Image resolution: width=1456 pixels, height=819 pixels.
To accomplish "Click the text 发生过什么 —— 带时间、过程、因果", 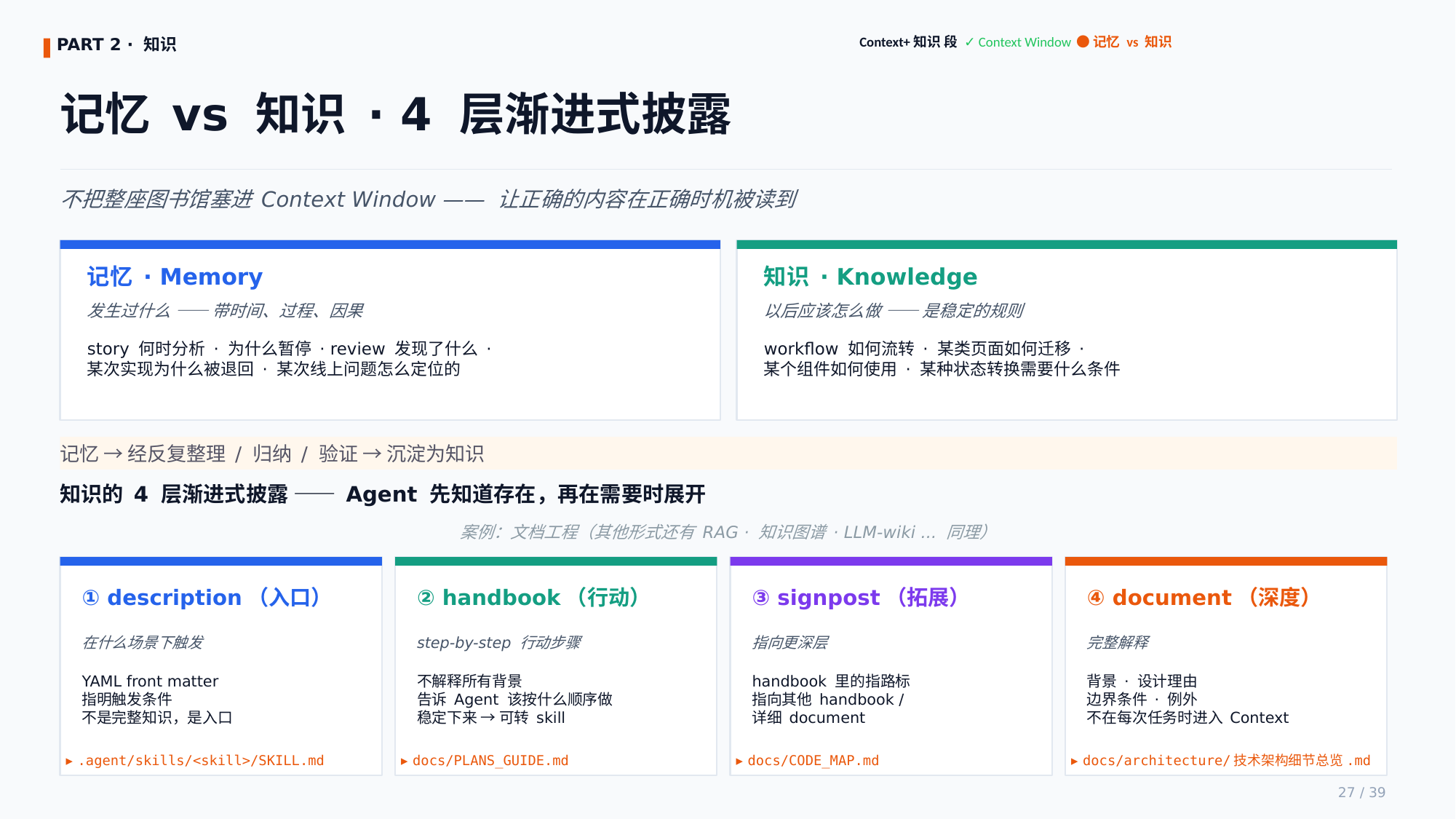I will tap(225, 311).
